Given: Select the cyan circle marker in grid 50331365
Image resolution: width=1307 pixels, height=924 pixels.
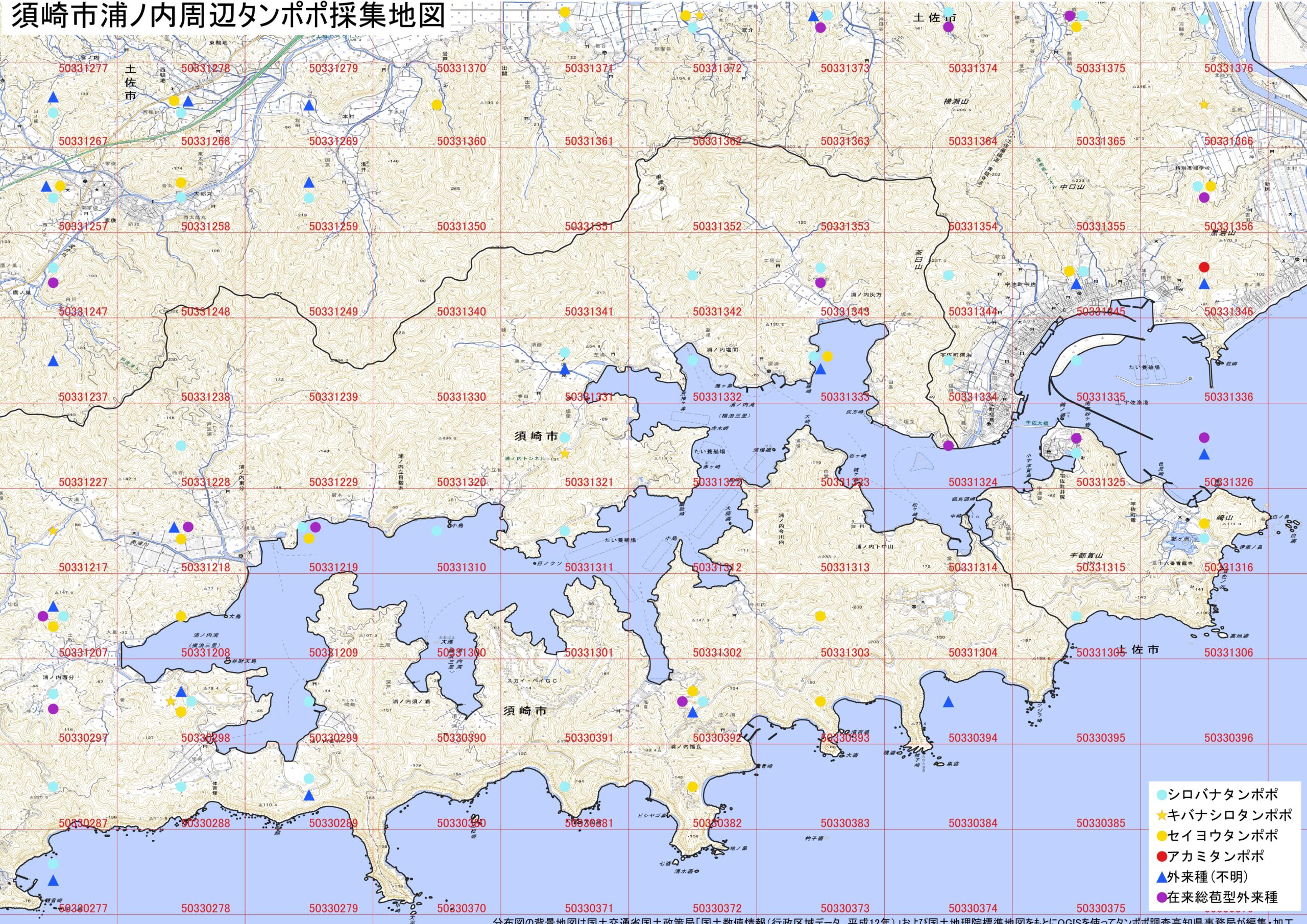Looking at the screenshot, I should (x=1076, y=105).
